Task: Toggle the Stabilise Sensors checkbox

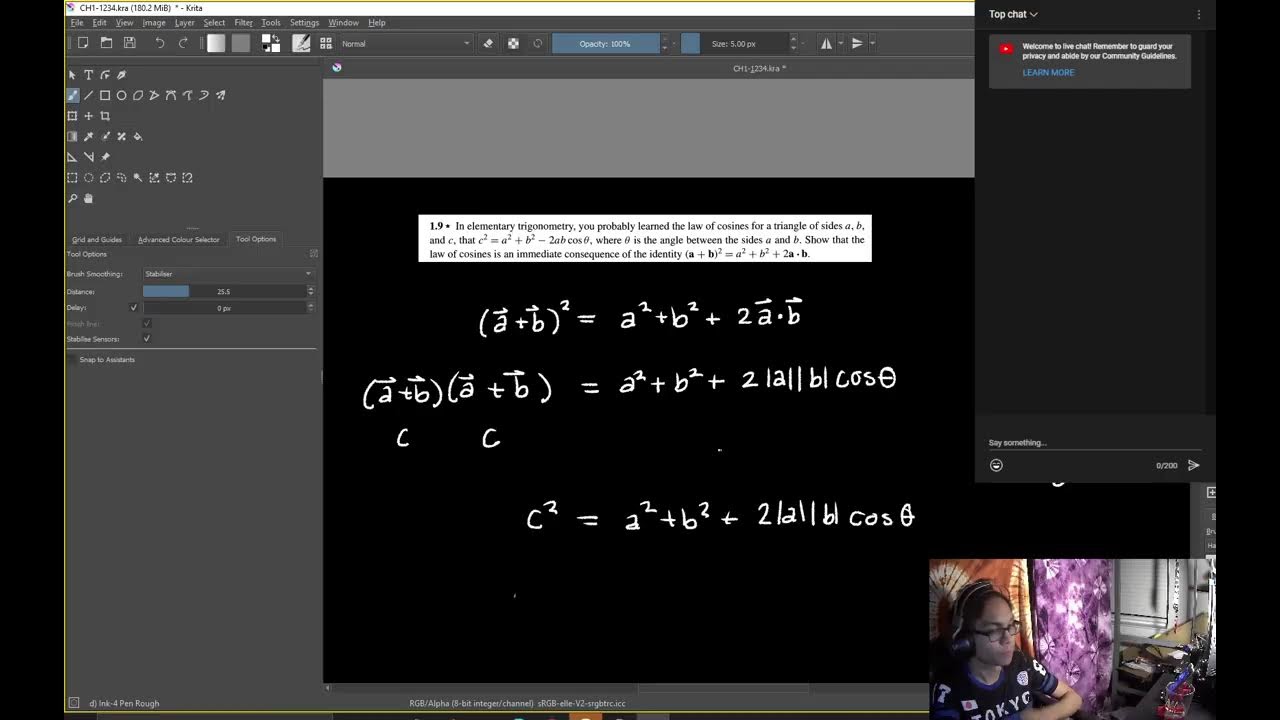Action: (147, 339)
